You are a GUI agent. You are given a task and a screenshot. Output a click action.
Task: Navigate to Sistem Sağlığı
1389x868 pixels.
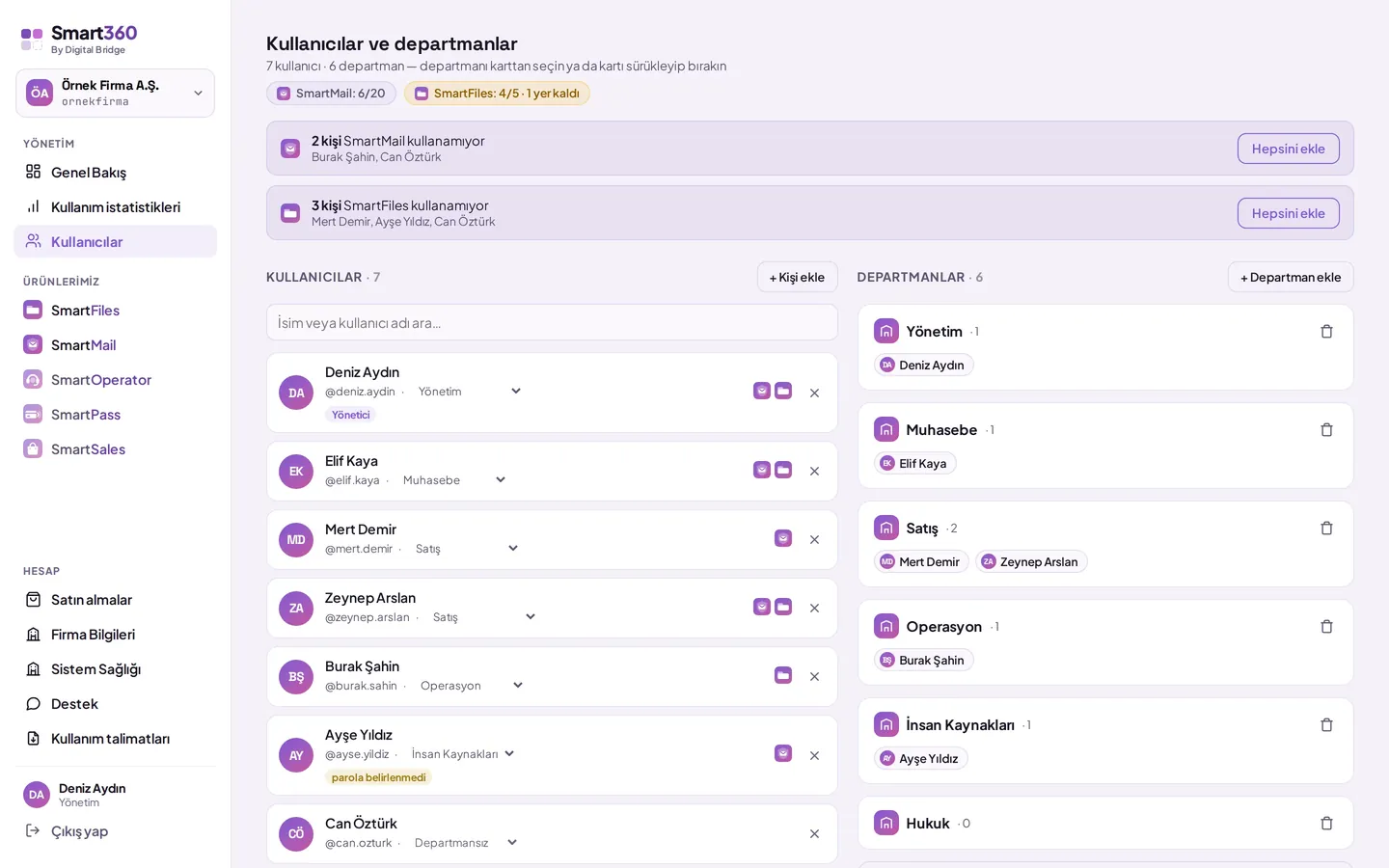point(115,668)
